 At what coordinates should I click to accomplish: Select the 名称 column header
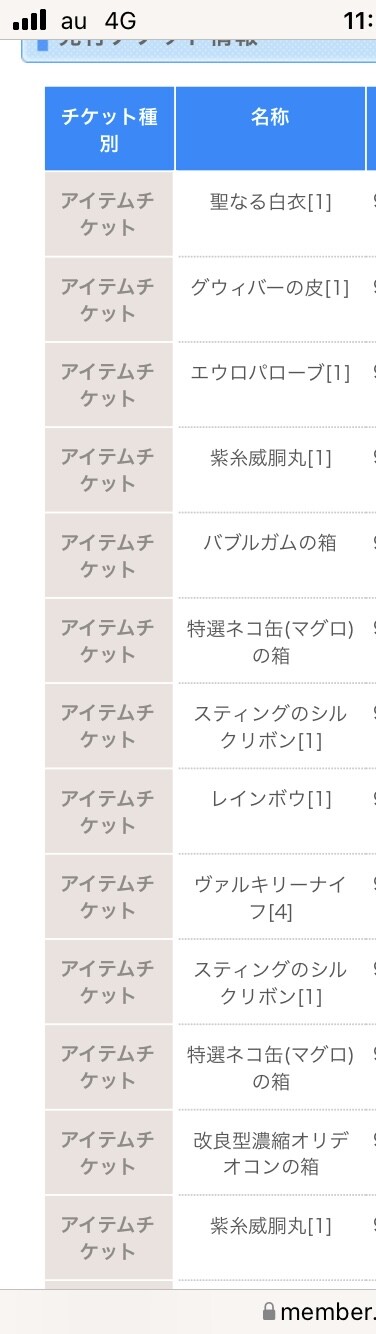(270, 118)
